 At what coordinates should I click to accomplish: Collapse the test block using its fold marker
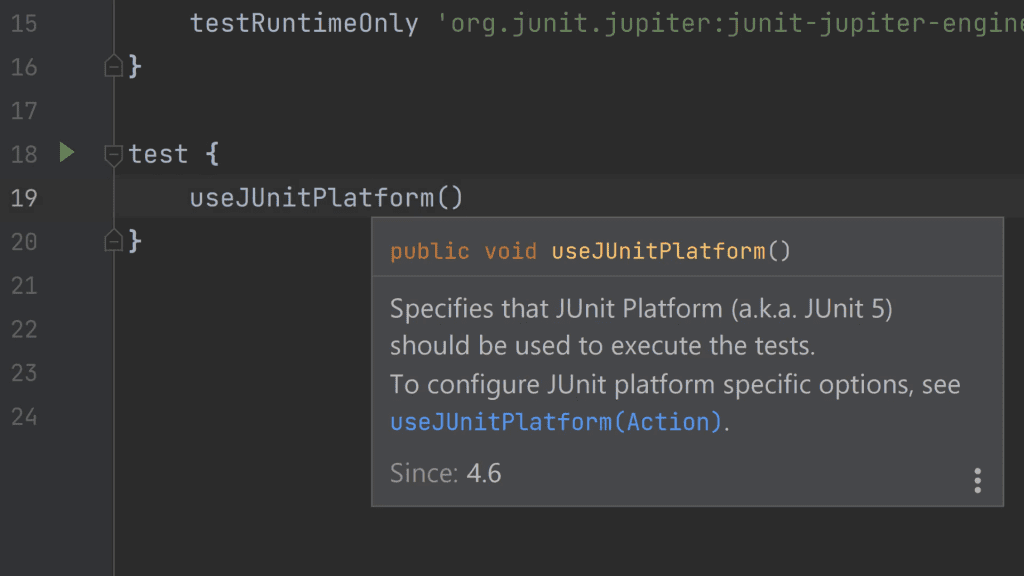pos(111,153)
